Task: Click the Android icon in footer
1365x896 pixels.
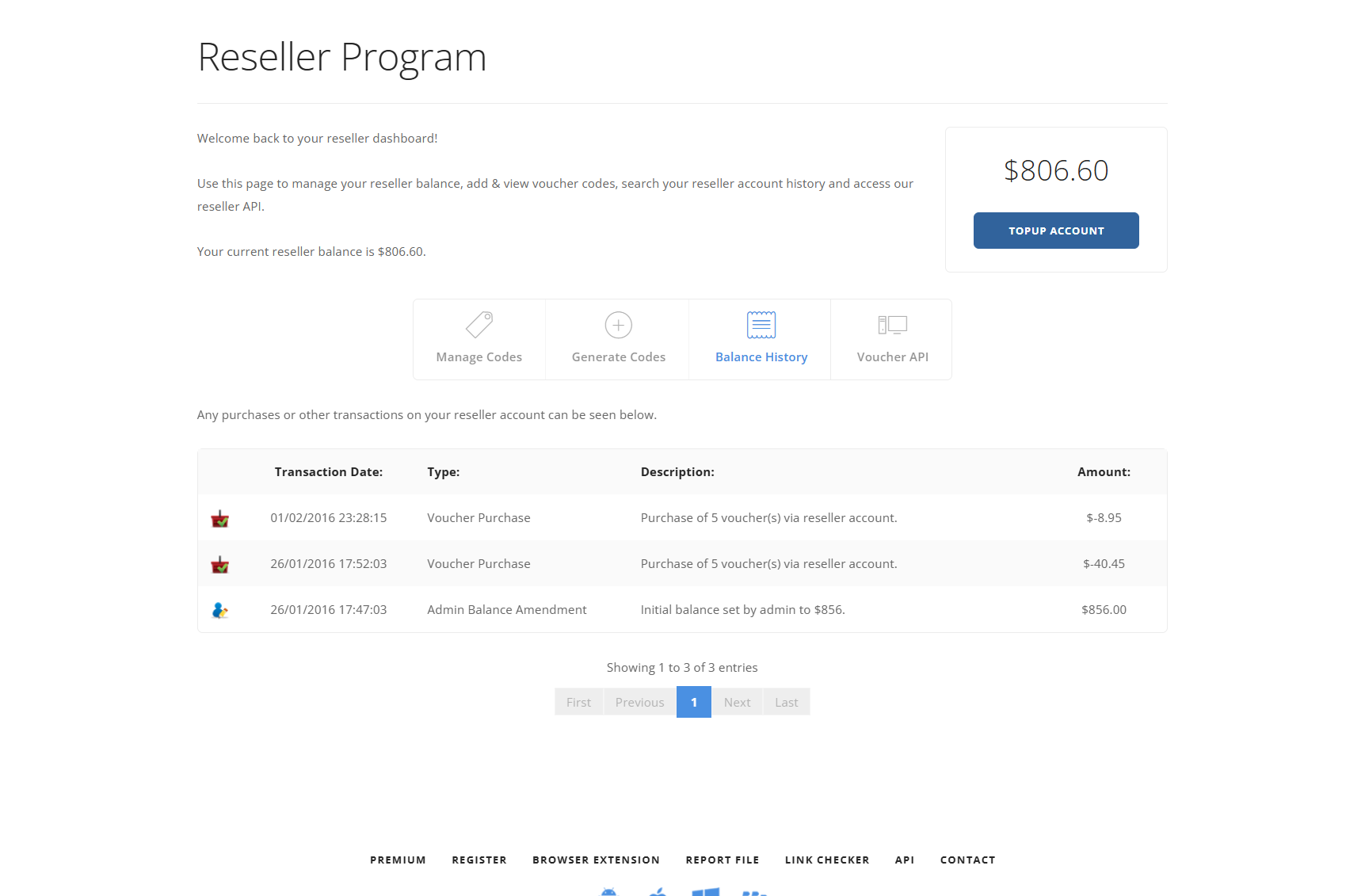Action: coord(608,892)
